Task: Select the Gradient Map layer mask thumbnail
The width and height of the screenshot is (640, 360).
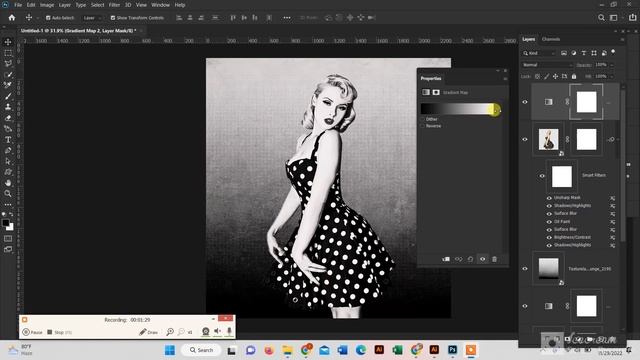Action: (x=586, y=102)
